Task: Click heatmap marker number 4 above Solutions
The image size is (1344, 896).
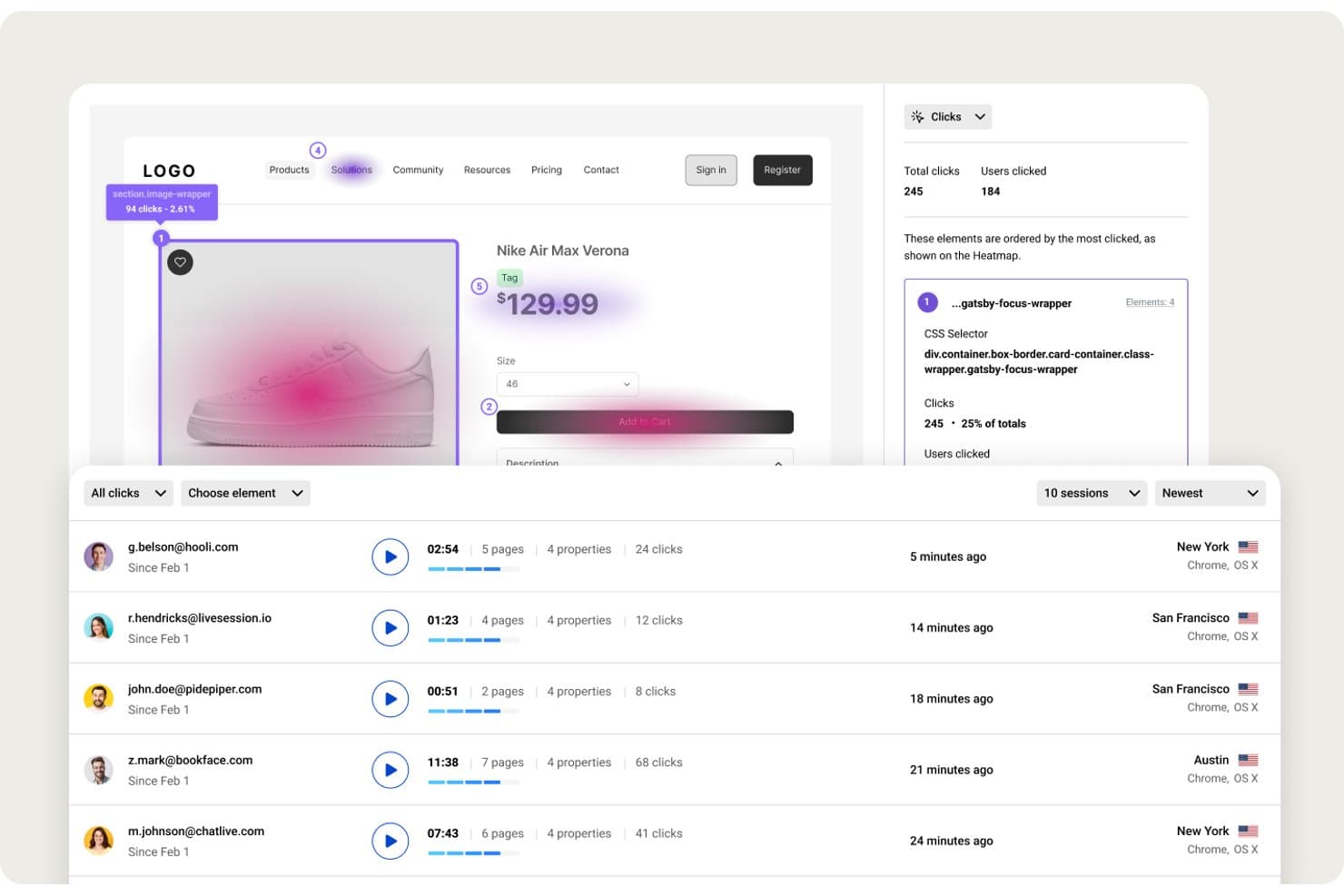Action: 318,151
